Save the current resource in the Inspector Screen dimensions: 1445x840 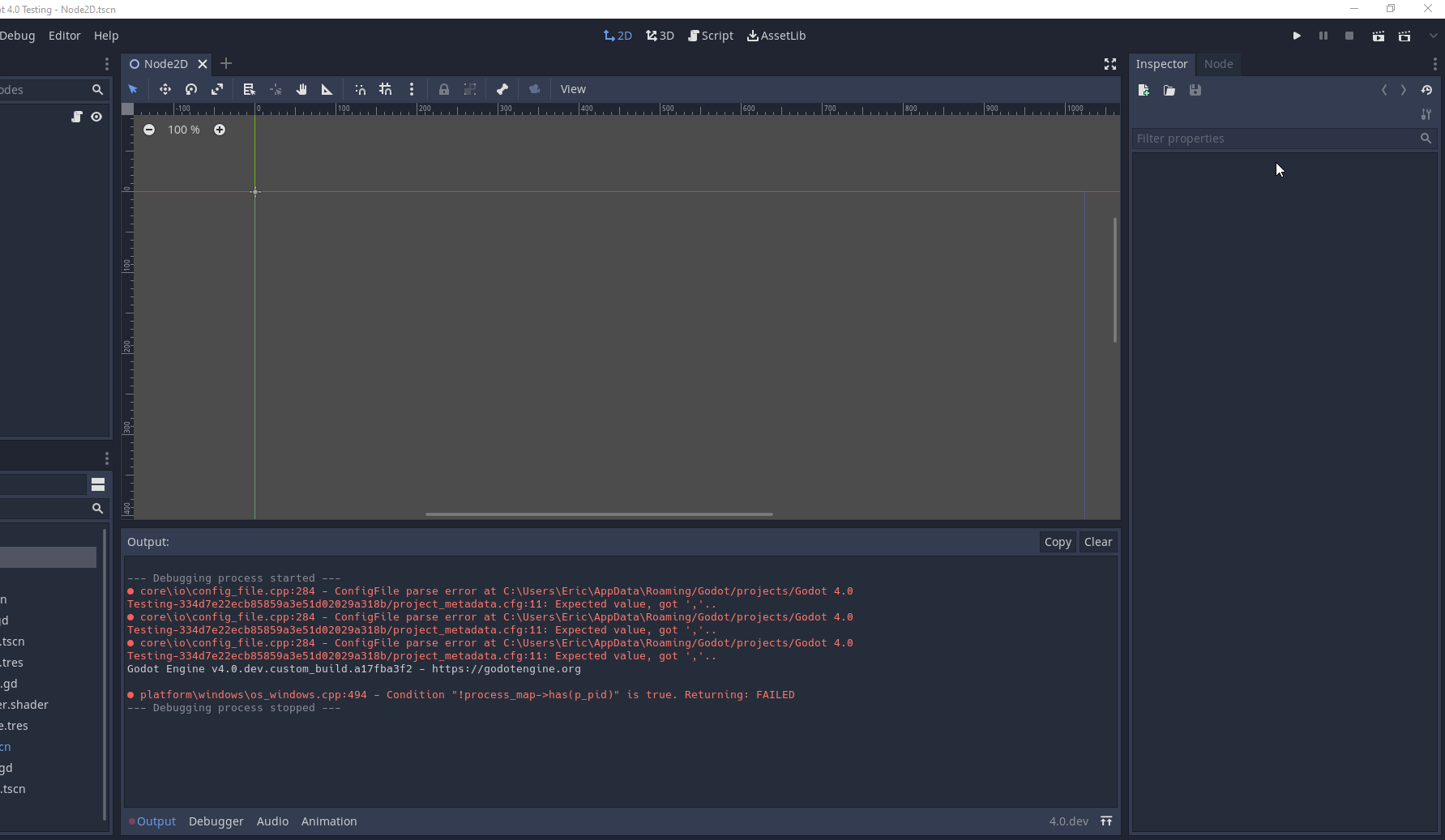coord(1195,90)
